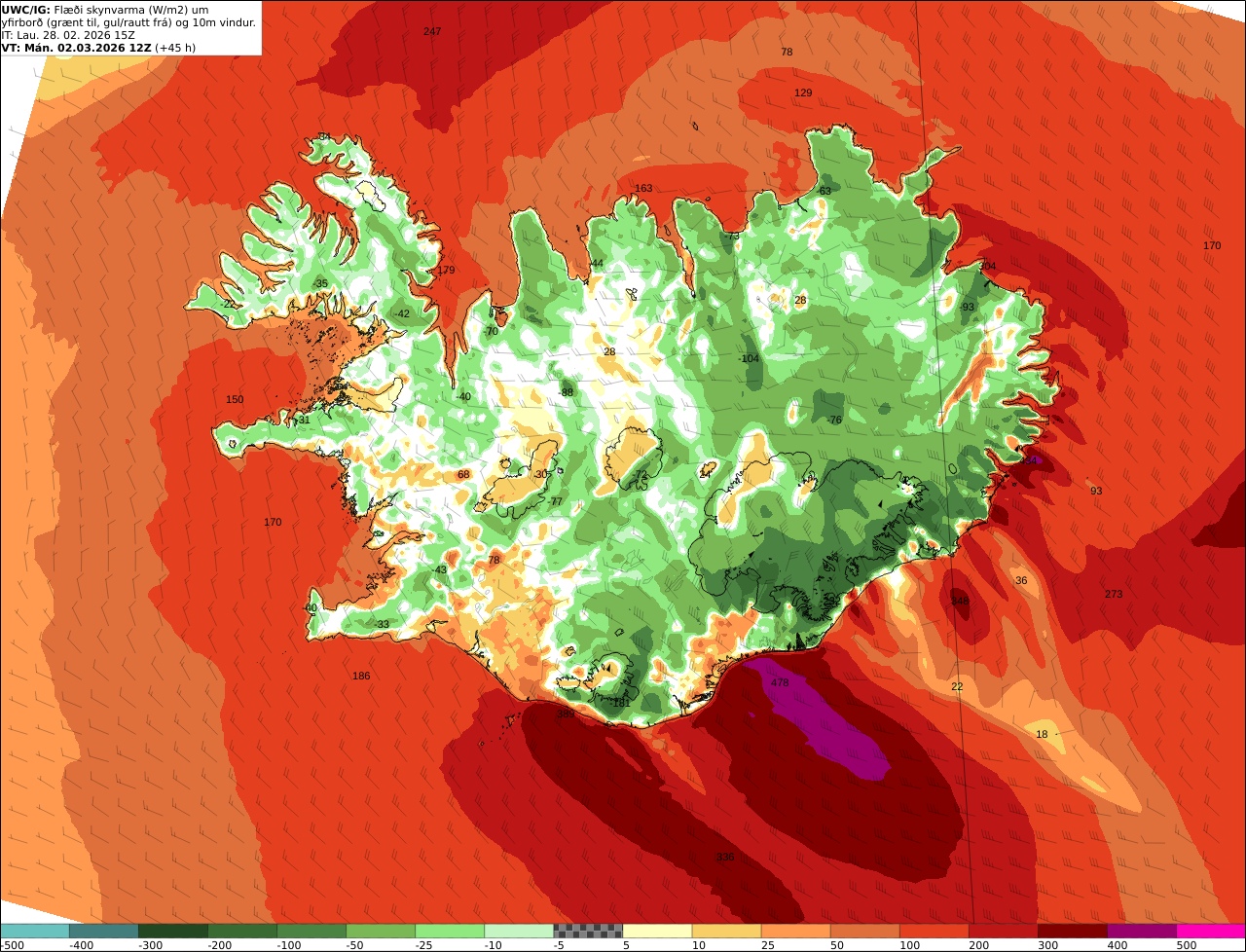Image resolution: width=1246 pixels, height=952 pixels.
Task: Click the map value 68
Action: [463, 475]
